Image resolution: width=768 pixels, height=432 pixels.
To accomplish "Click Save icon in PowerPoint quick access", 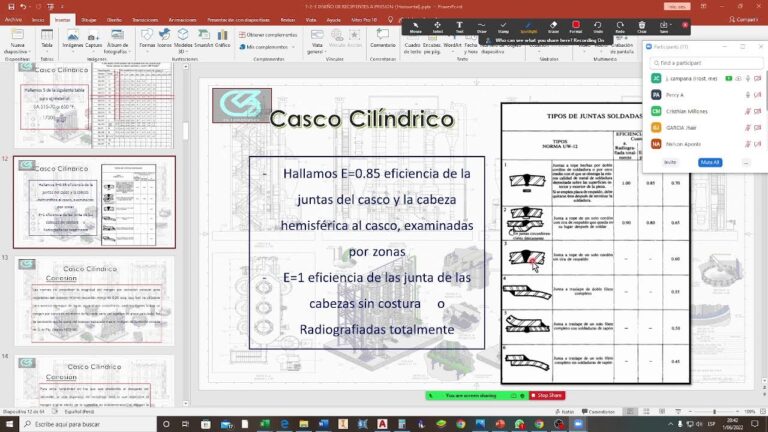I will point(11,7).
